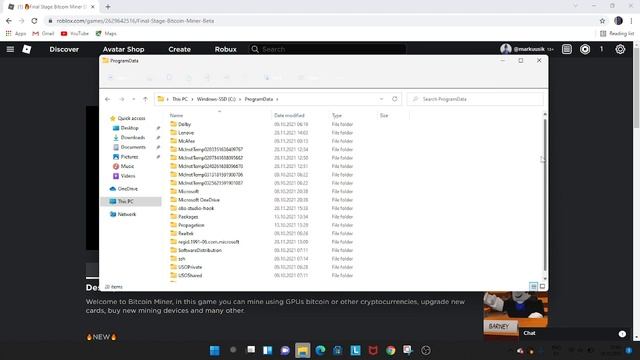
Task: Open Create page on Roblox
Action: (180, 49)
